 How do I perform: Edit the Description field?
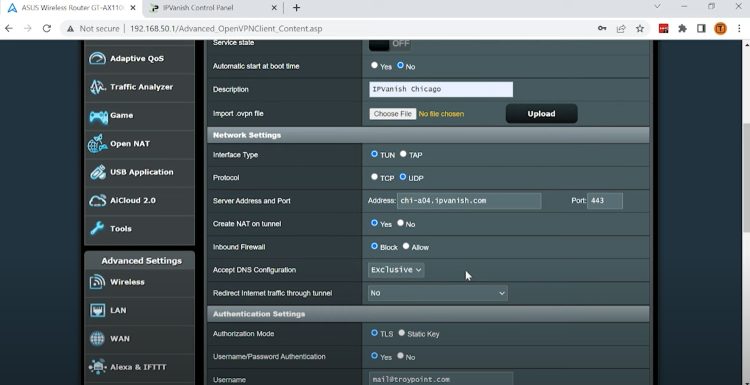[x=441, y=89]
